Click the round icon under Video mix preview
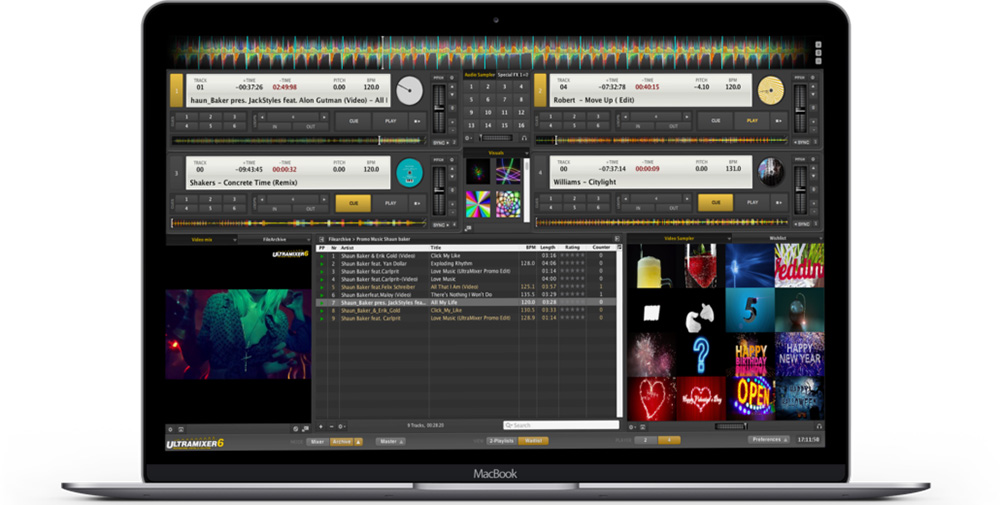The width and height of the screenshot is (1000, 505). pyautogui.click(x=295, y=429)
